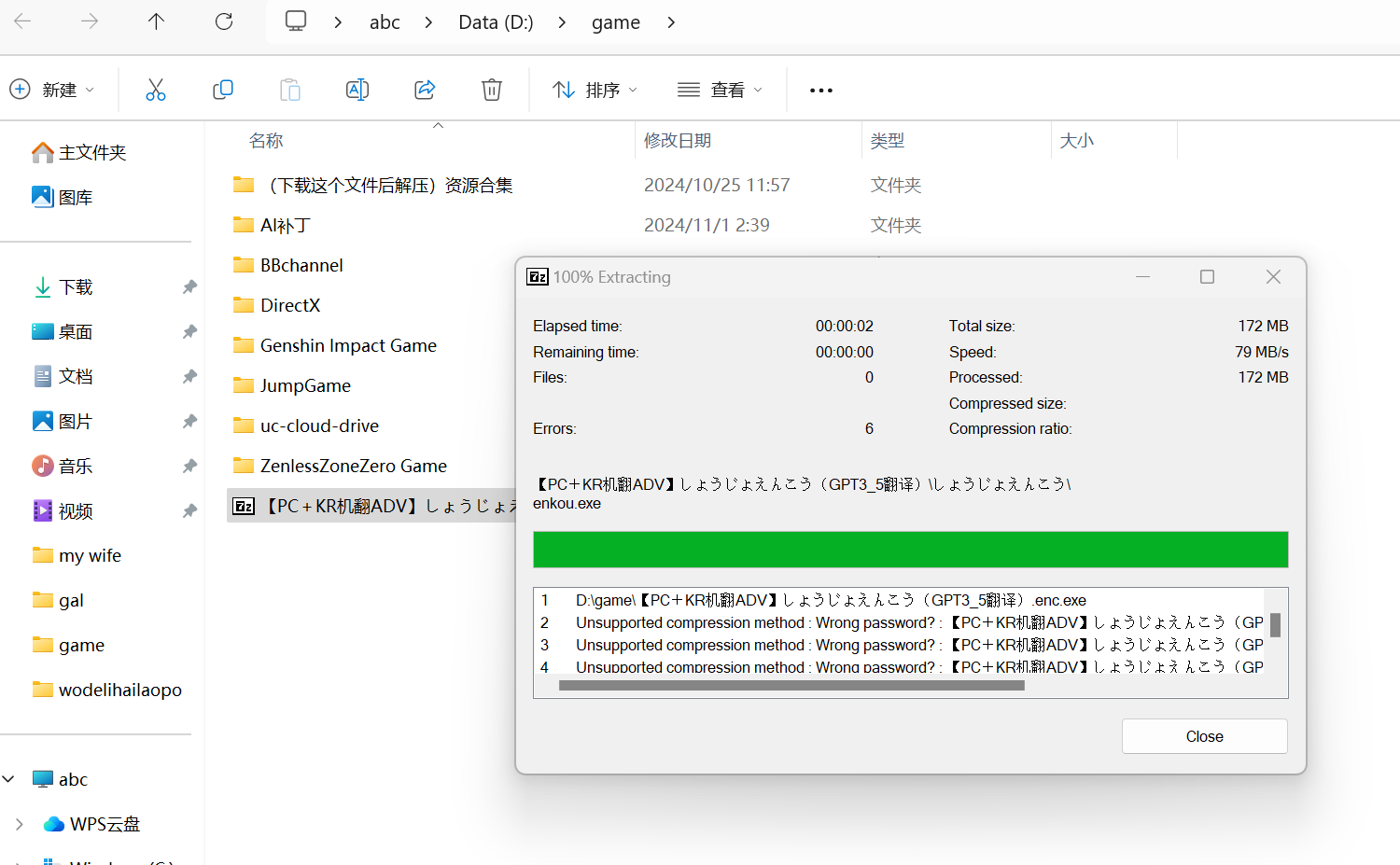Open the See more (…) menu
The width and height of the screenshot is (1400, 865).
click(x=820, y=89)
